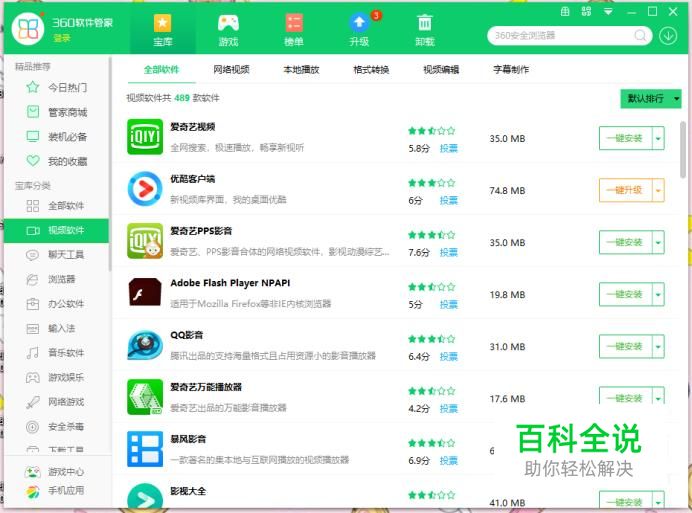Image resolution: width=692 pixels, height=513 pixels.
Task: Open 我的收藏 heart item
Action: [57, 161]
